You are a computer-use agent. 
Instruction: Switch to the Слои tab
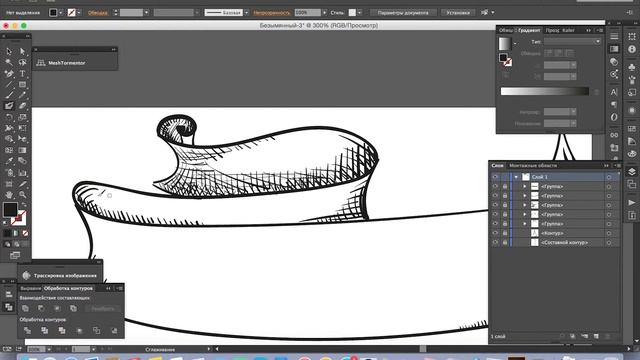pos(498,165)
